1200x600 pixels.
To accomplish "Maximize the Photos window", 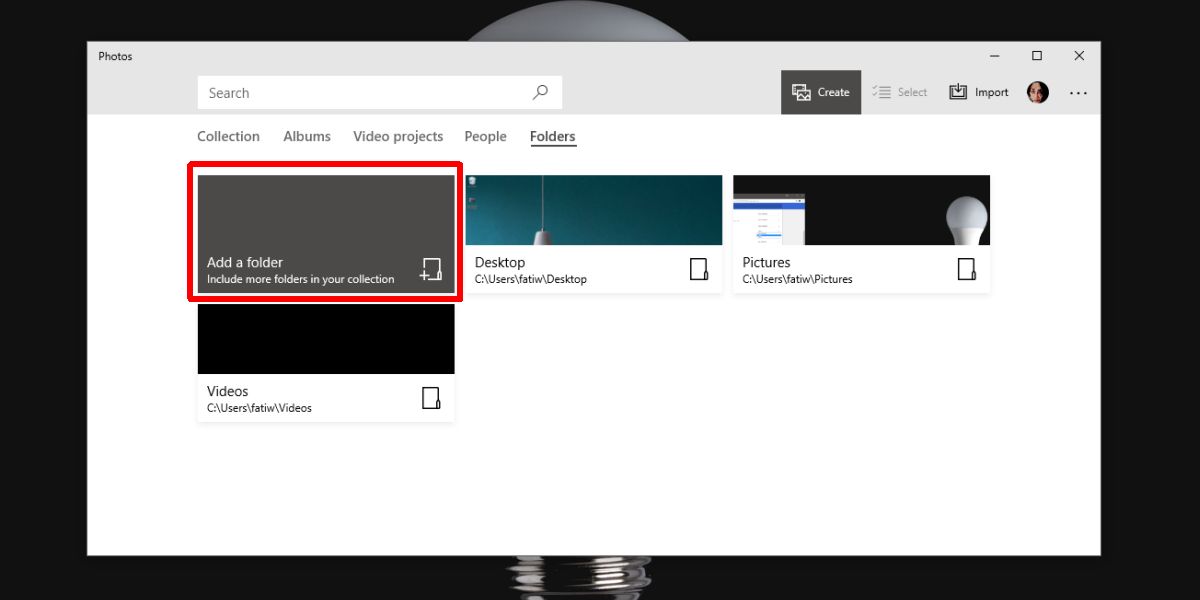I will pyautogui.click(x=1037, y=56).
